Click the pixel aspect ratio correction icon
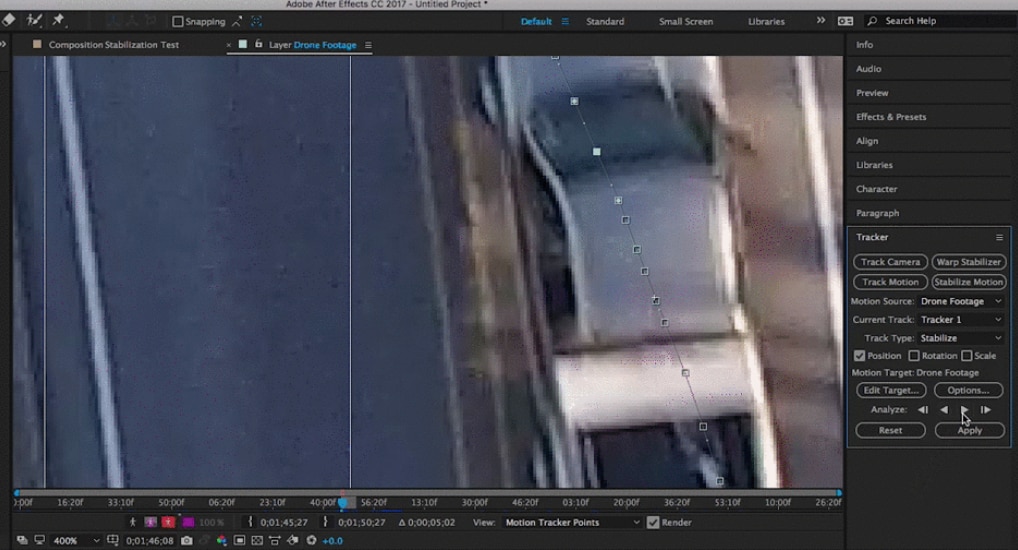The width and height of the screenshot is (1018, 550). (x=275, y=540)
